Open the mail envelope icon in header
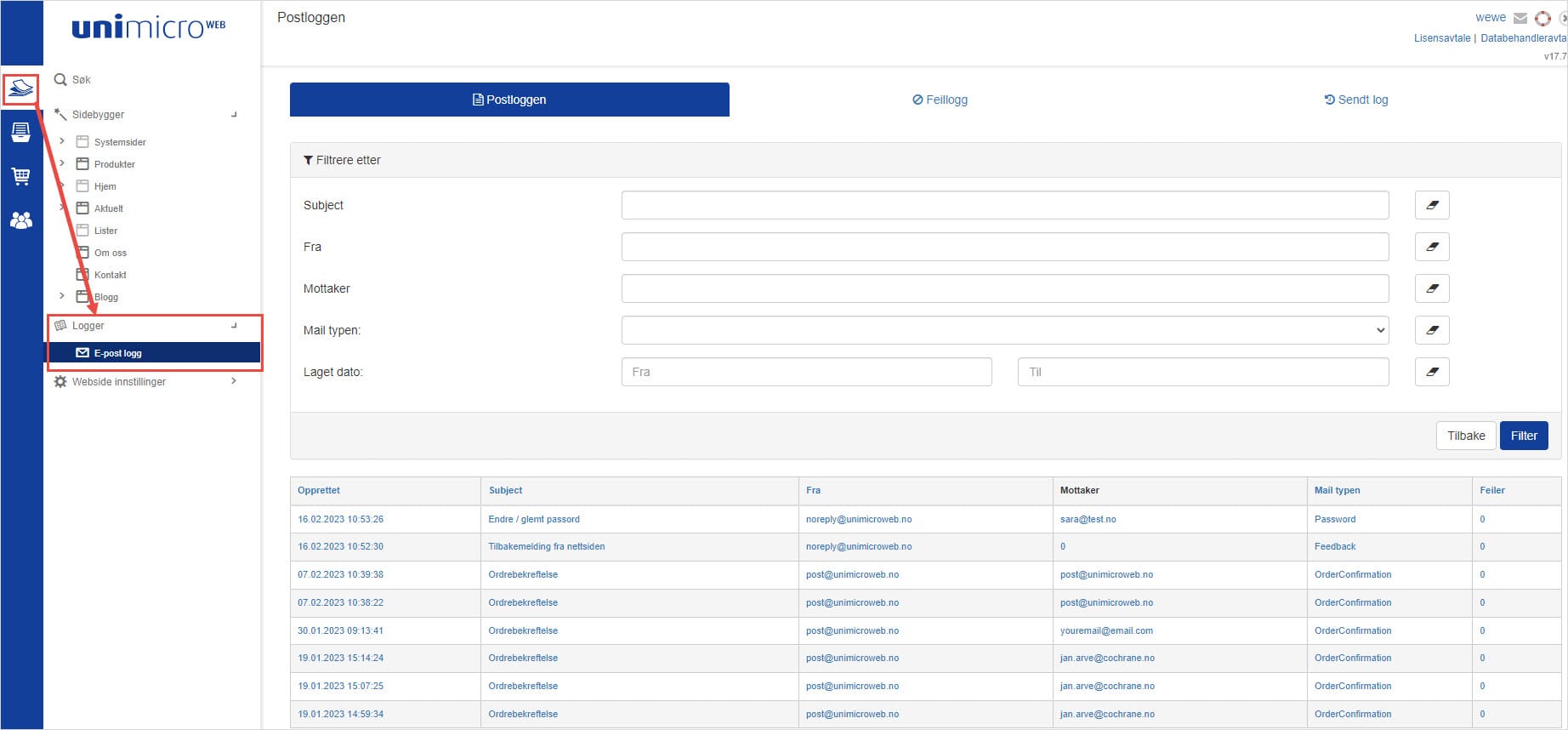The width and height of the screenshot is (1568, 730). click(x=1520, y=18)
